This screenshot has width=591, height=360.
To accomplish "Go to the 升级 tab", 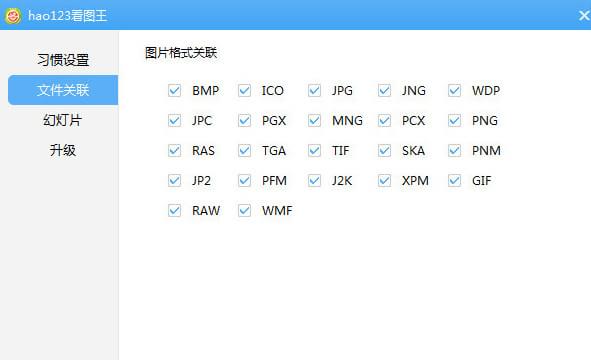I will (x=63, y=150).
